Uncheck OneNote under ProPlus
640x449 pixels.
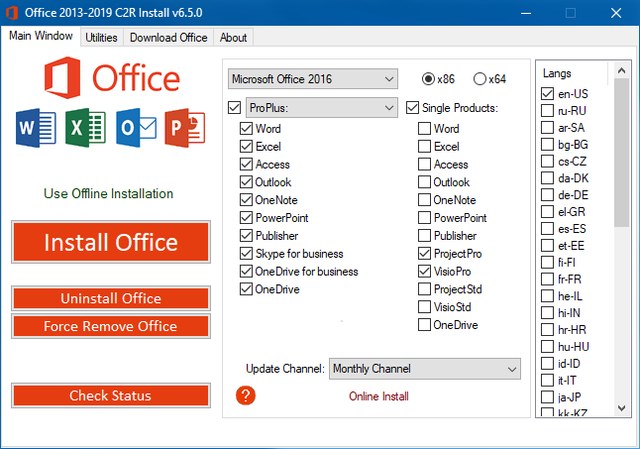tap(246, 200)
